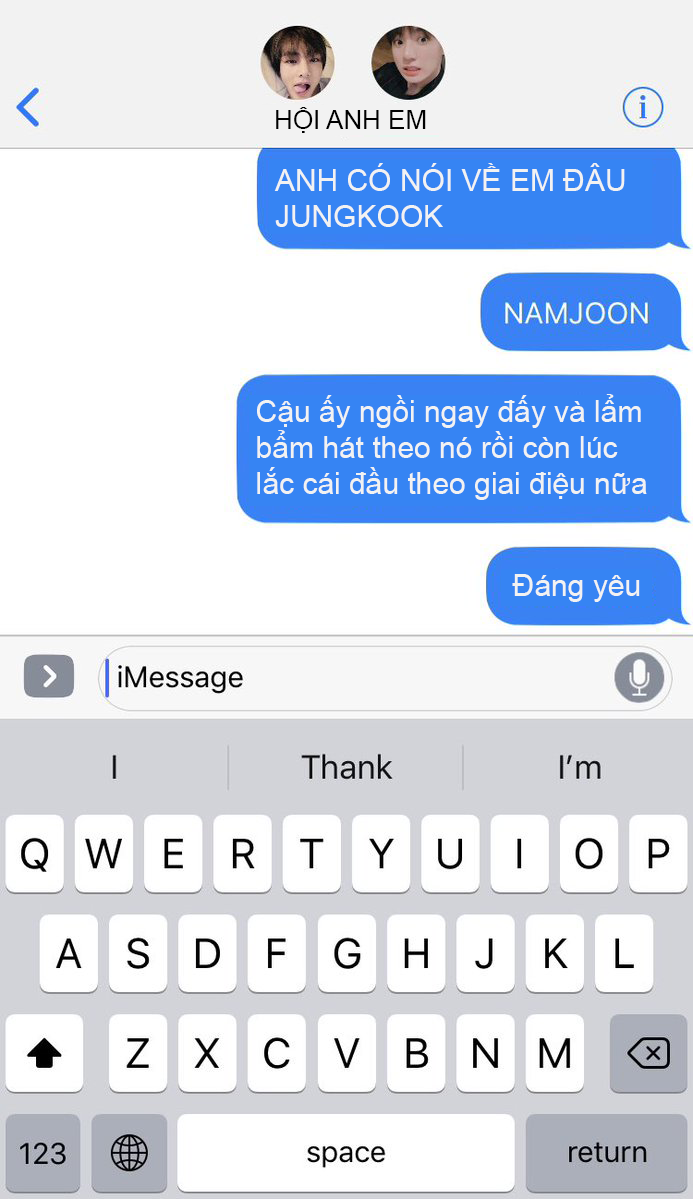Image resolution: width=693 pixels, height=1199 pixels.
Task: Open the right group member avatar
Action: click(408, 63)
